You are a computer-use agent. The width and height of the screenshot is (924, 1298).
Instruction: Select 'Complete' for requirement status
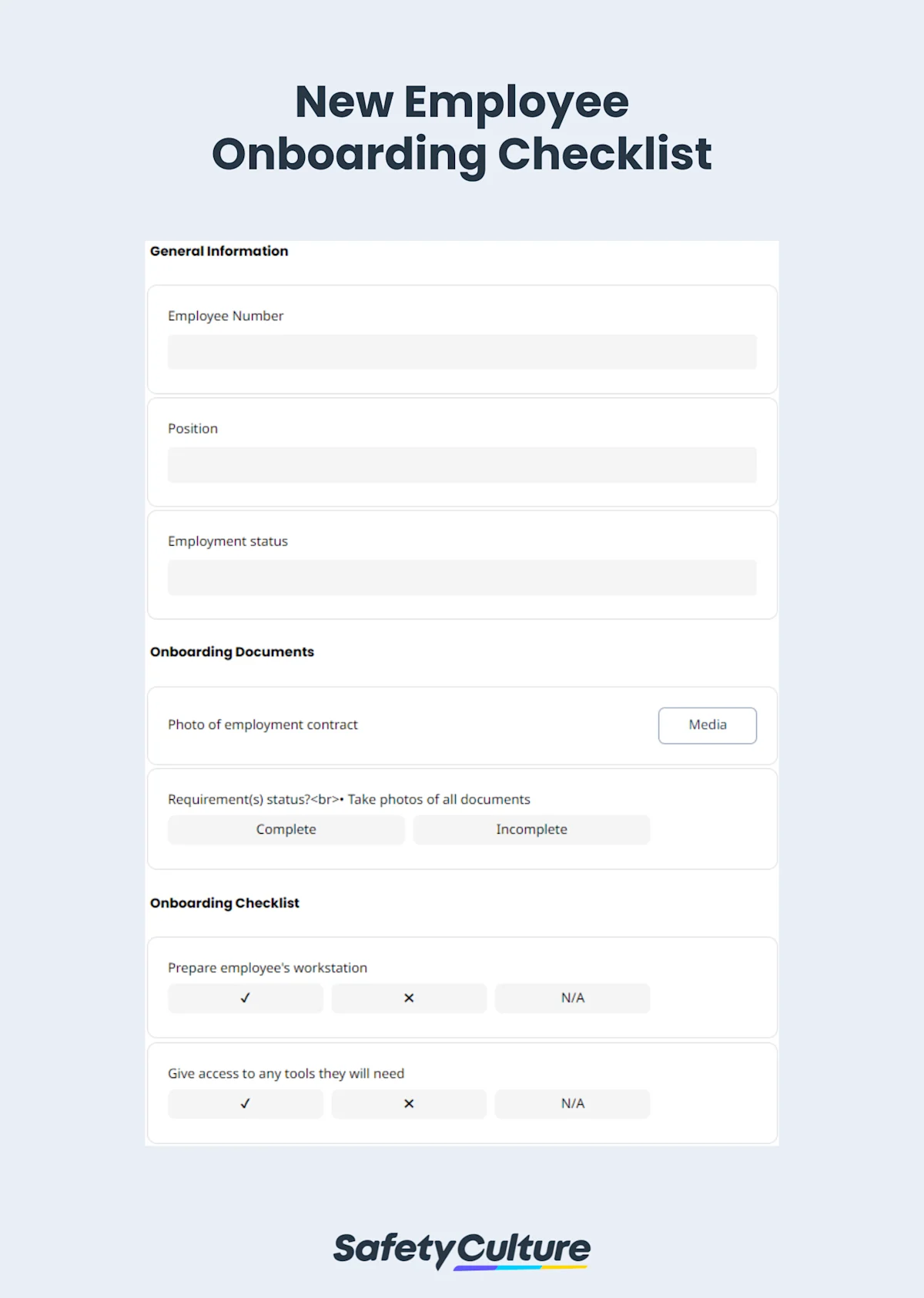[286, 829]
